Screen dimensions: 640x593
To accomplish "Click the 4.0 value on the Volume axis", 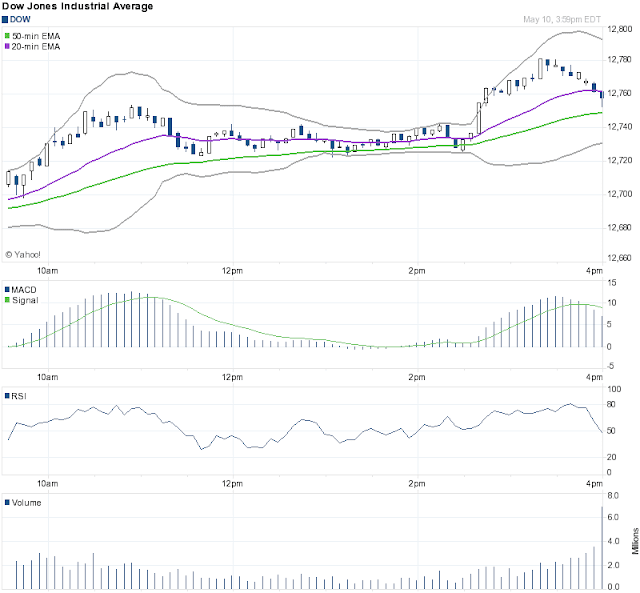I will coord(613,541).
